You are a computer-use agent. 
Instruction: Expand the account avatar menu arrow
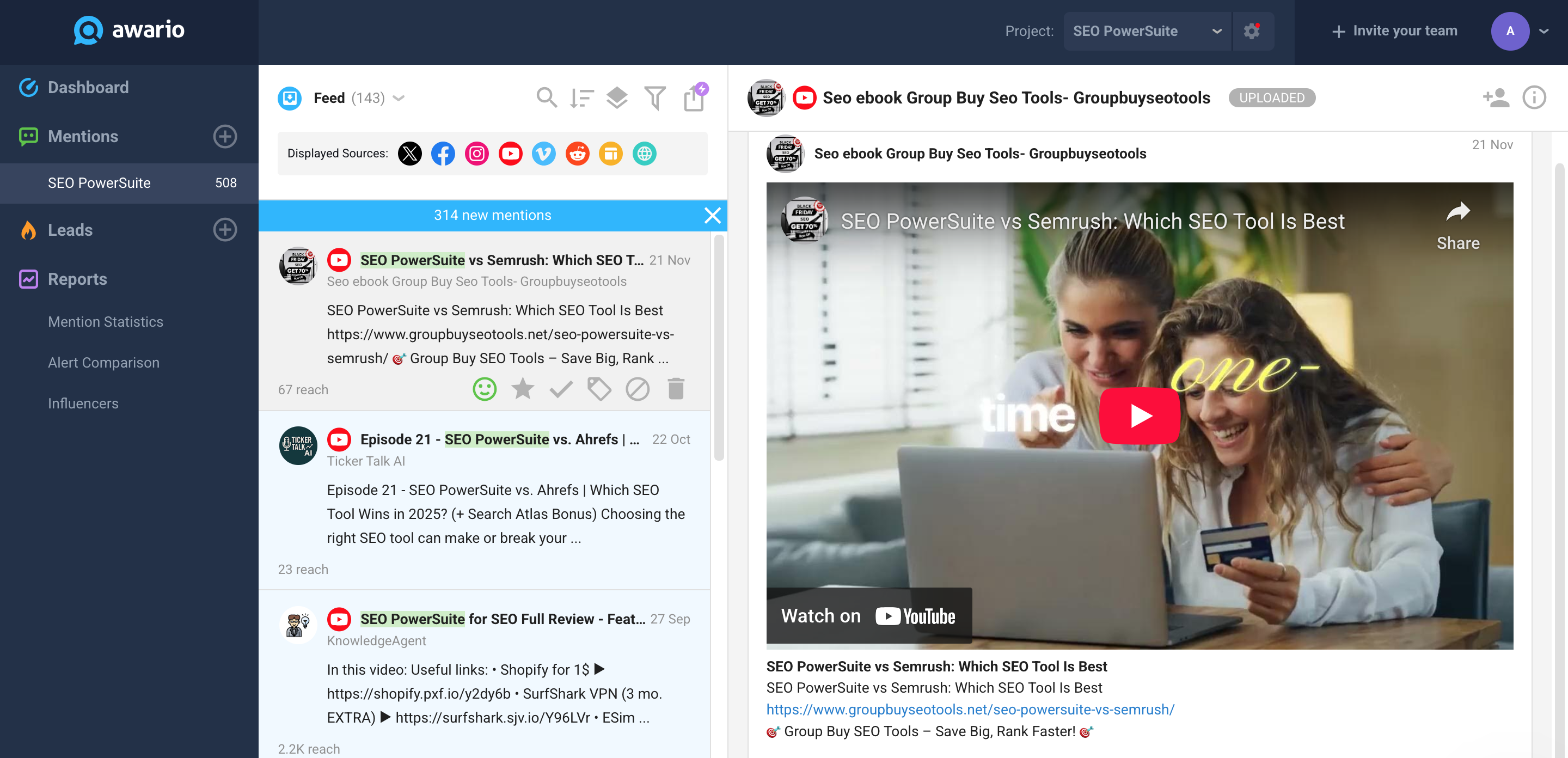pos(1543,31)
